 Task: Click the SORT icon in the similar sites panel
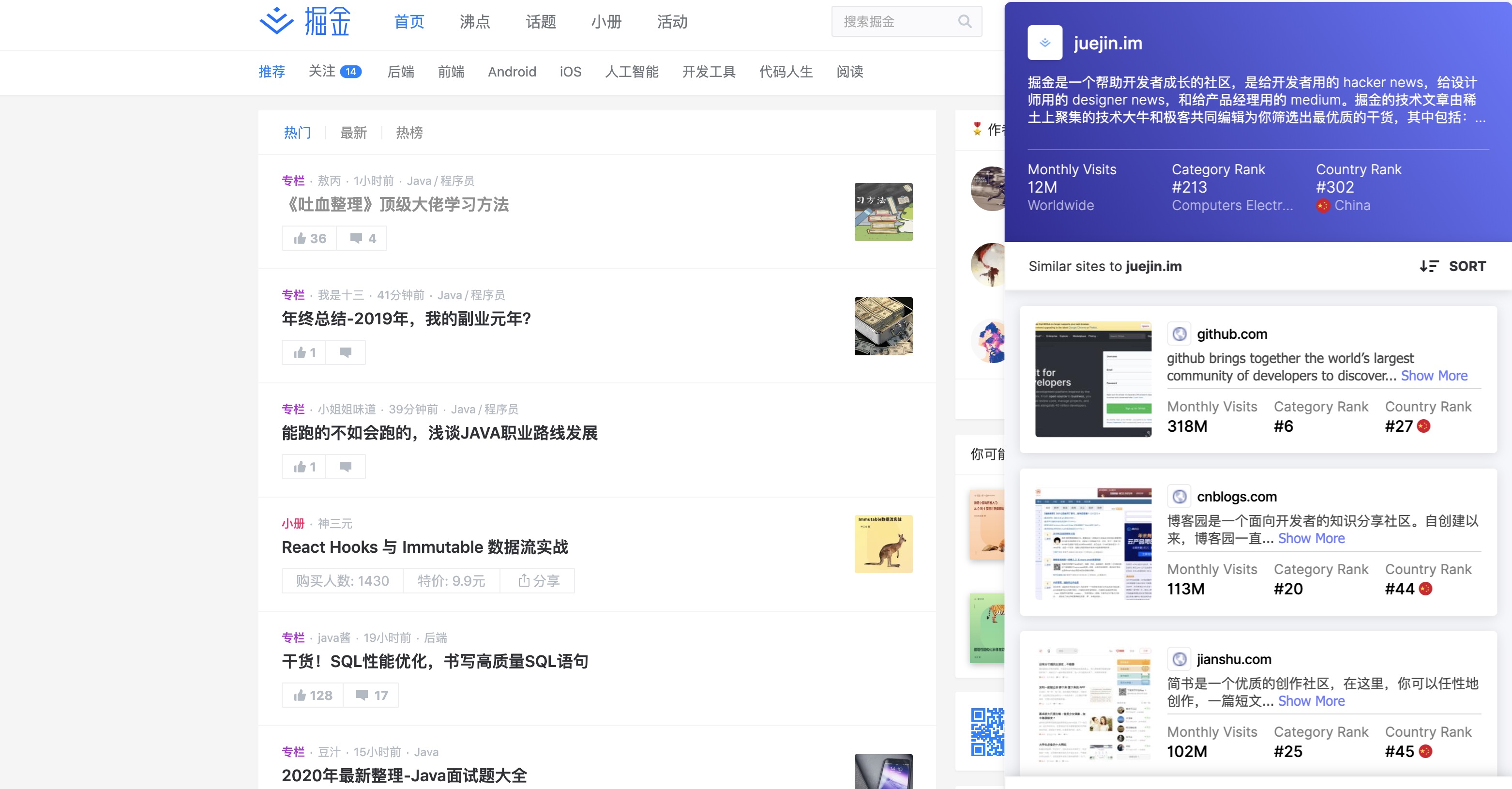tap(1429, 266)
